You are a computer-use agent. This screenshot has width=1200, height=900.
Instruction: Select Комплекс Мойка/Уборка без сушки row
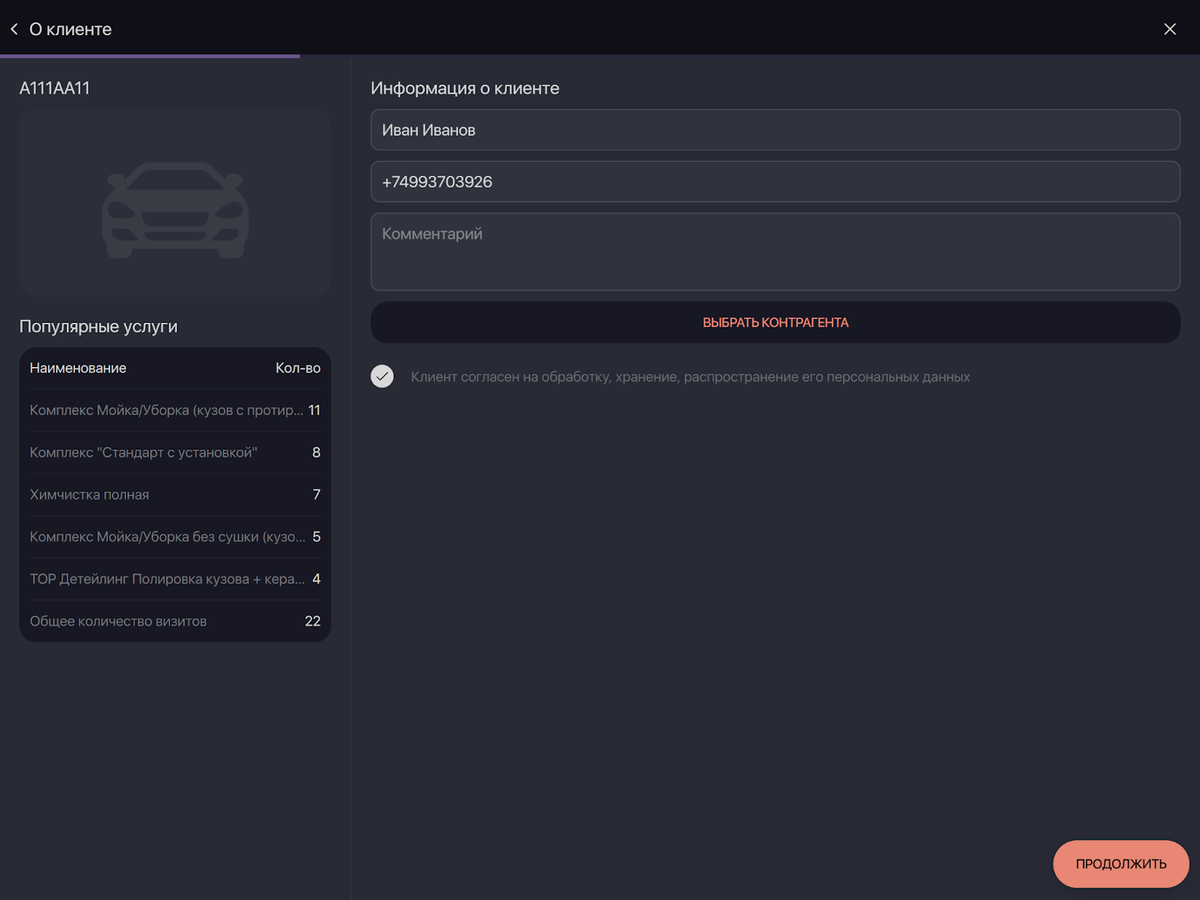click(x=175, y=537)
